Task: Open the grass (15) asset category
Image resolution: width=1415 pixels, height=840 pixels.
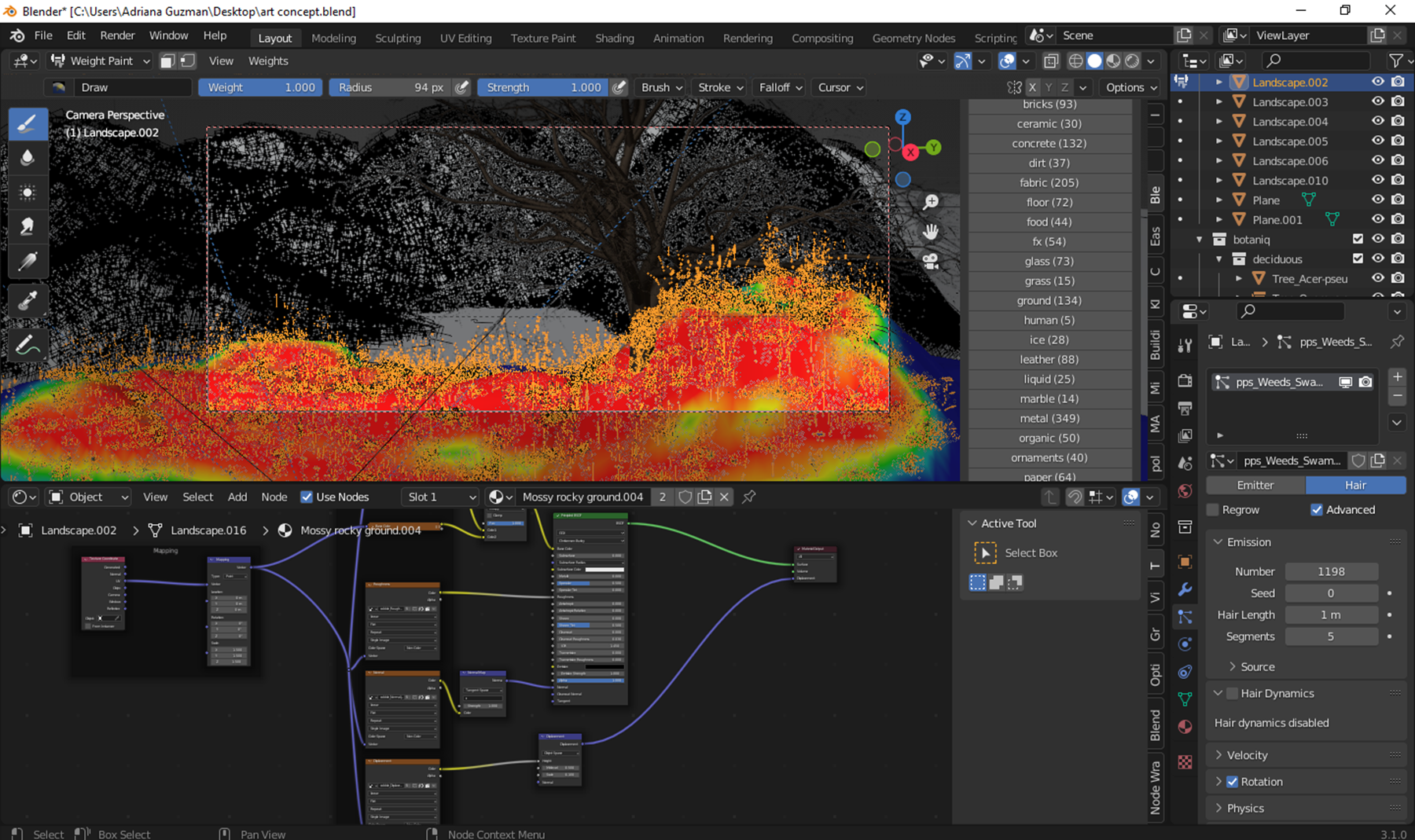Action: click(1049, 281)
